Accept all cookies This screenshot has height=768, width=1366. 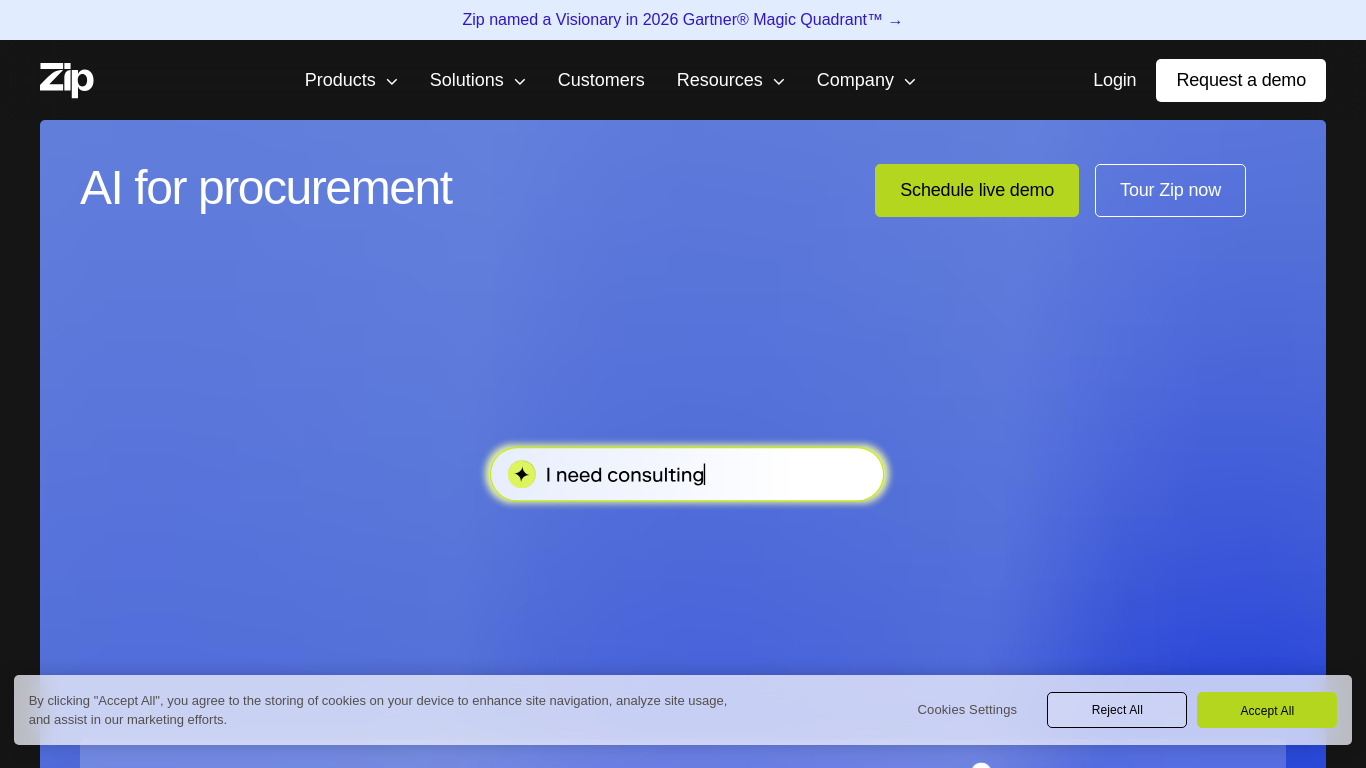[1267, 710]
